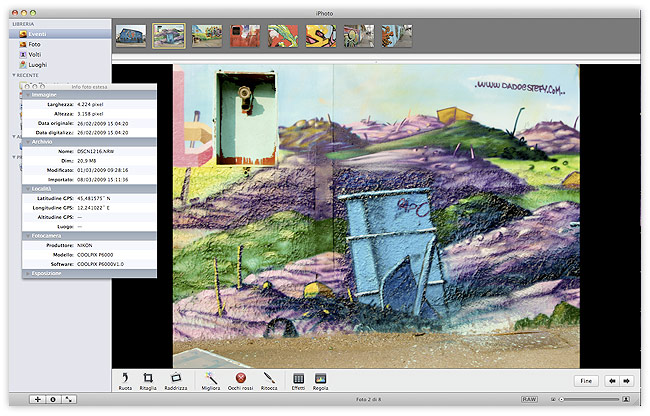Click the Modello value COOLPIX P6000
The image size is (650, 416).
(95, 255)
